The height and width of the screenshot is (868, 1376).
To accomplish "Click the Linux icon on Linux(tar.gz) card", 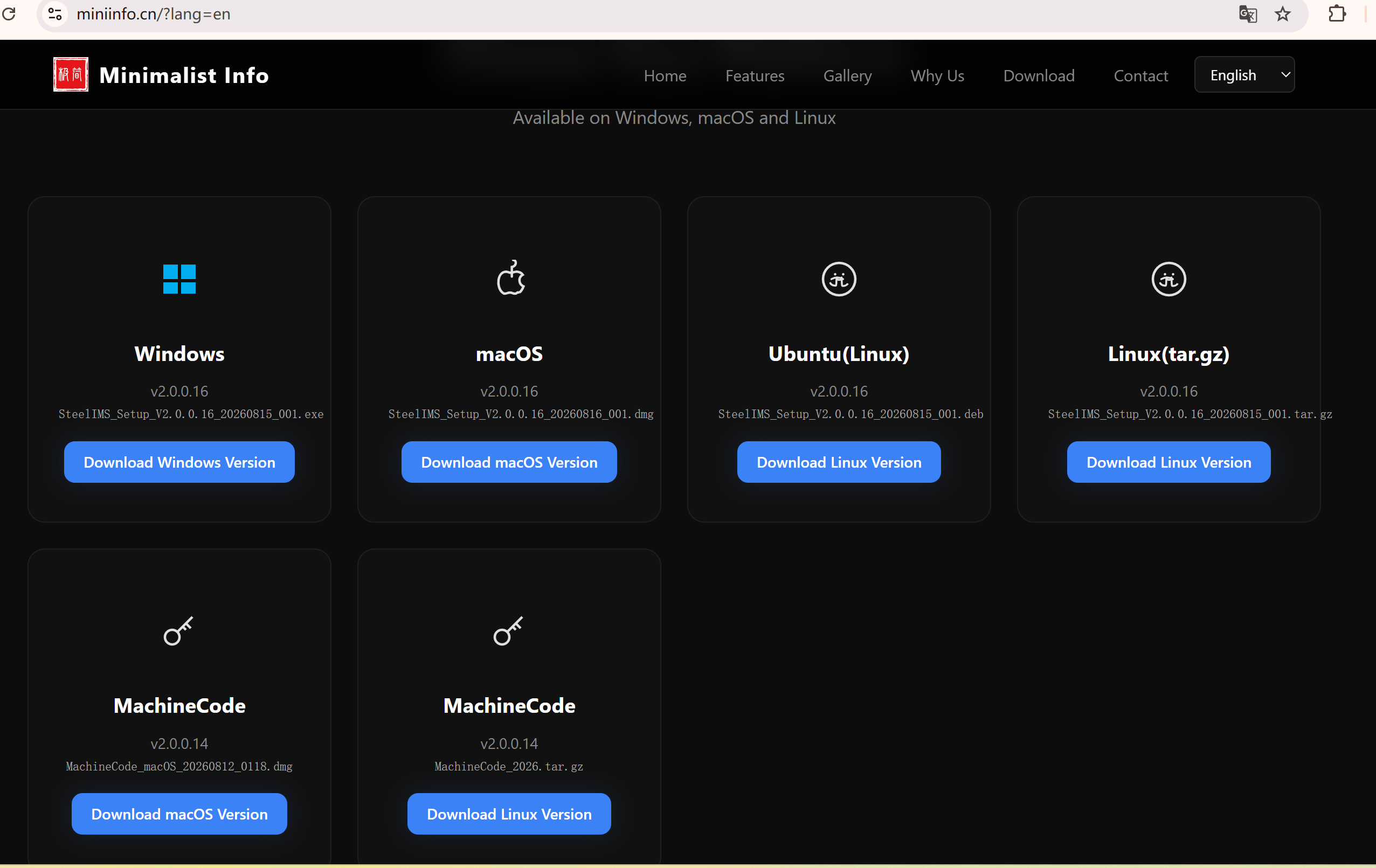I will click(x=1168, y=279).
